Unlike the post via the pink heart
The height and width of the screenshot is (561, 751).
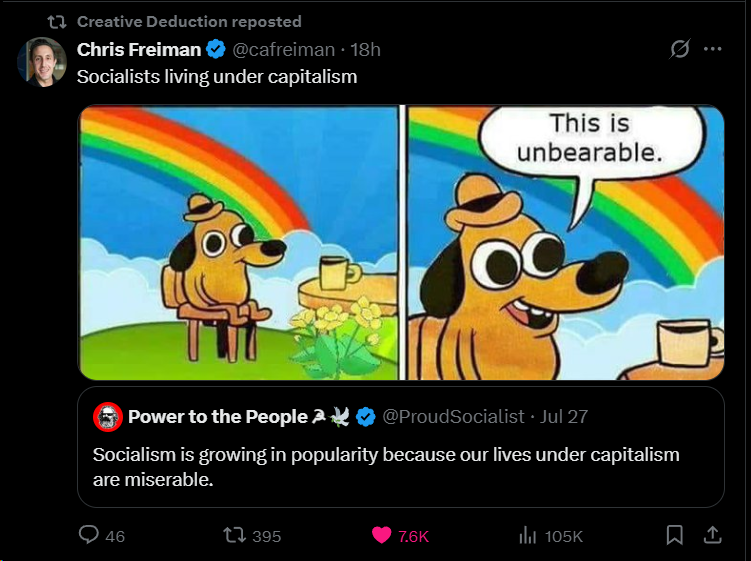pyautogui.click(x=382, y=536)
